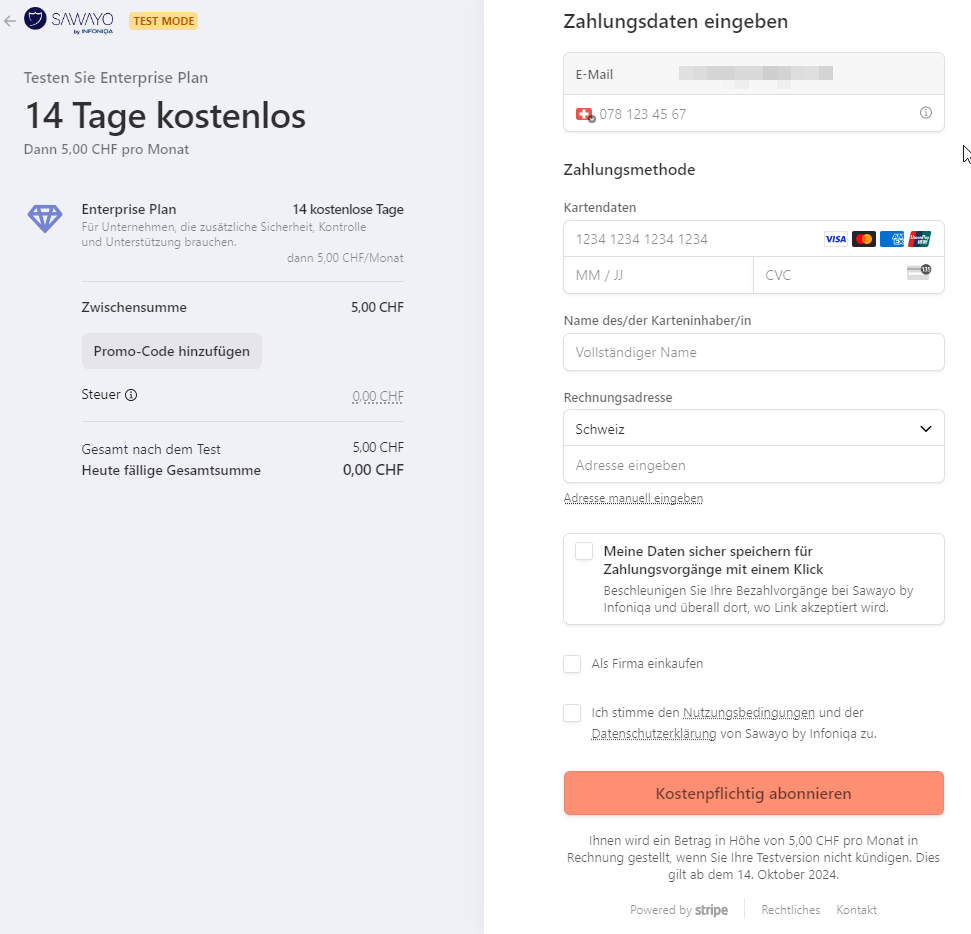971x934 pixels.
Task: Click the Sawayo shield logo
Action: (x=35, y=19)
